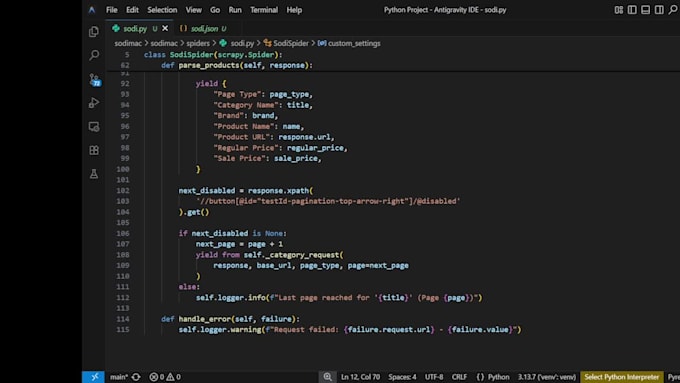Viewport: 680px width, 383px height.
Task: Click Ln 12, Col 70 cursor position
Action: click(x=360, y=377)
